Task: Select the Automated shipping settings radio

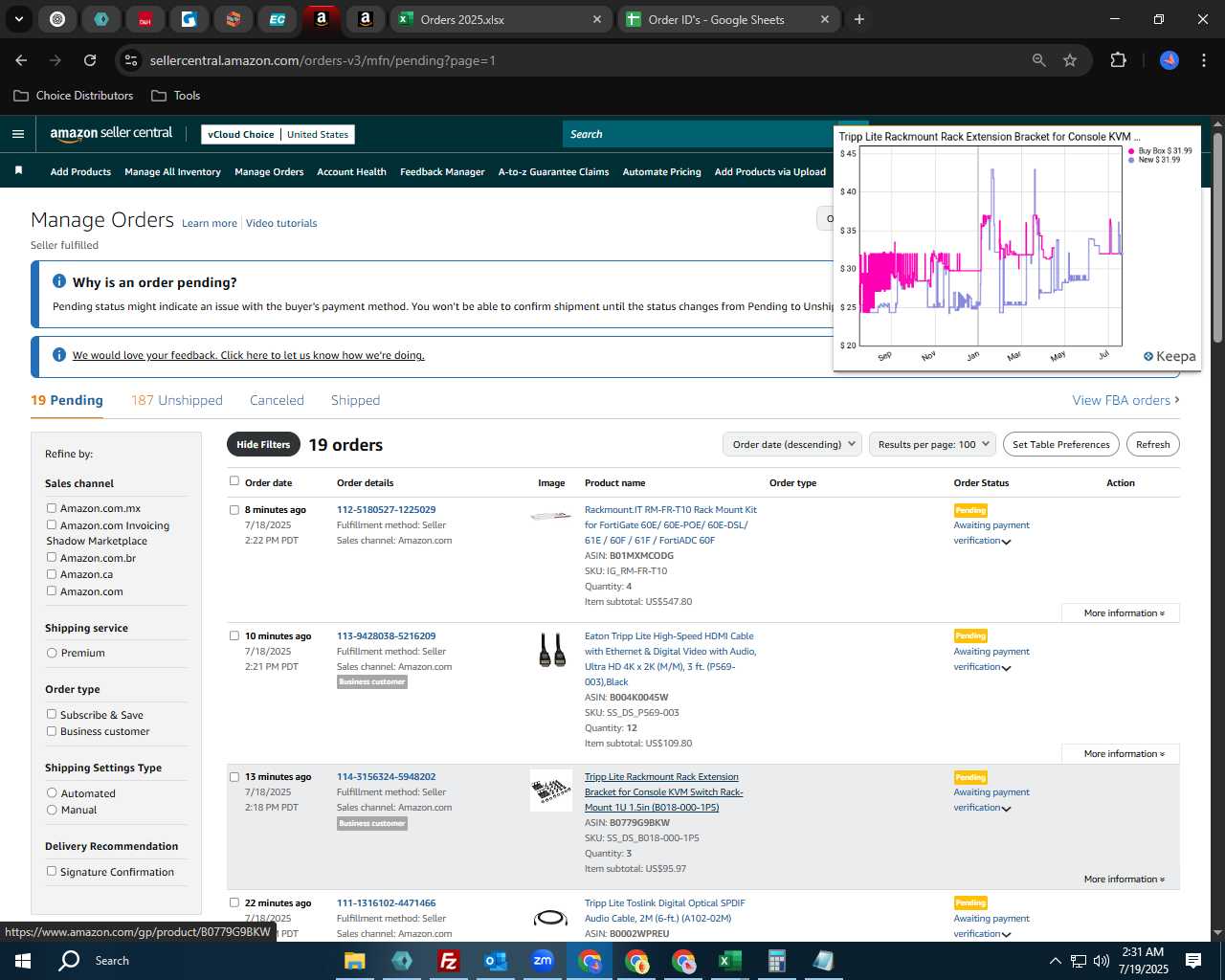Action: point(52,792)
